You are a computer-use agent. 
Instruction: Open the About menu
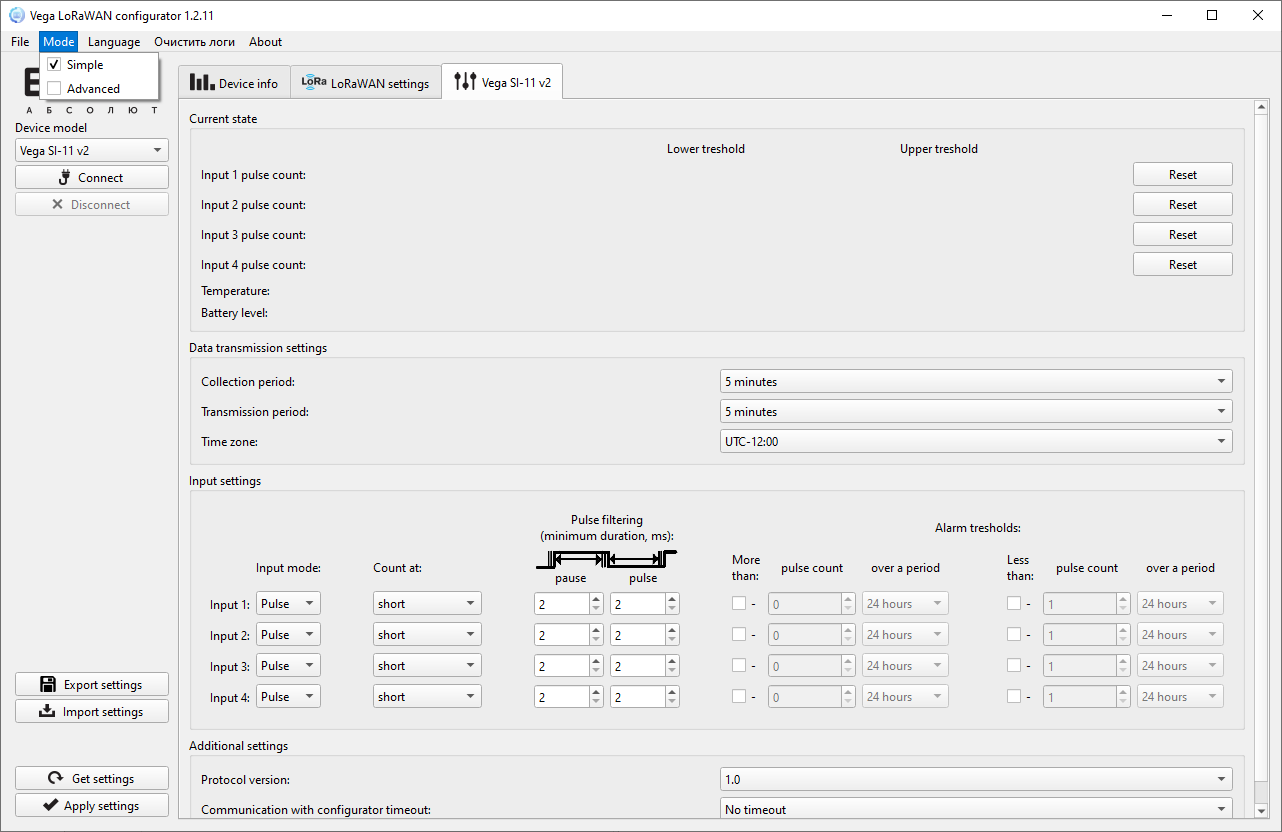click(266, 42)
